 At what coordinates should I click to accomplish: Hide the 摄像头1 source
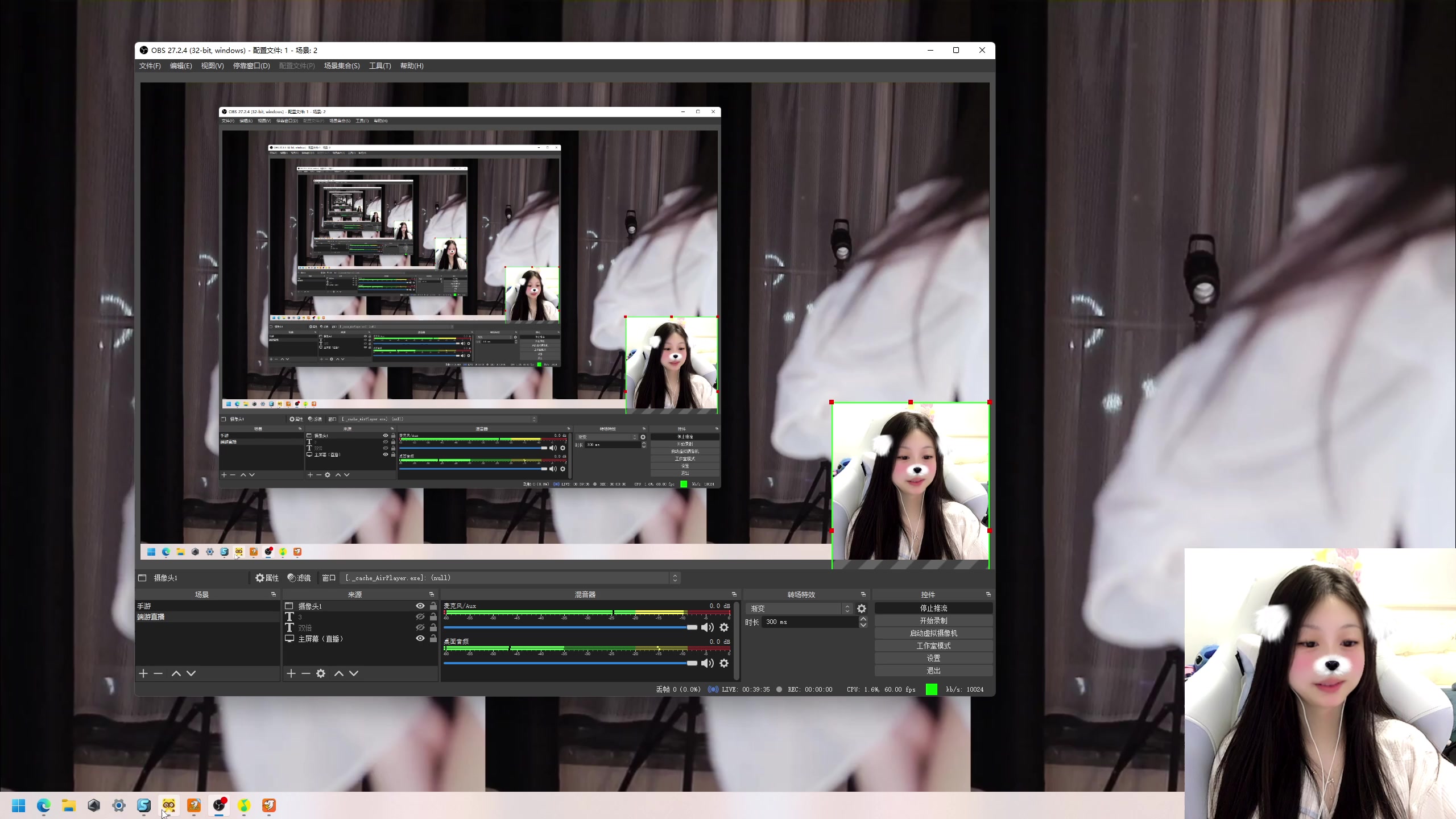pyautogui.click(x=420, y=606)
